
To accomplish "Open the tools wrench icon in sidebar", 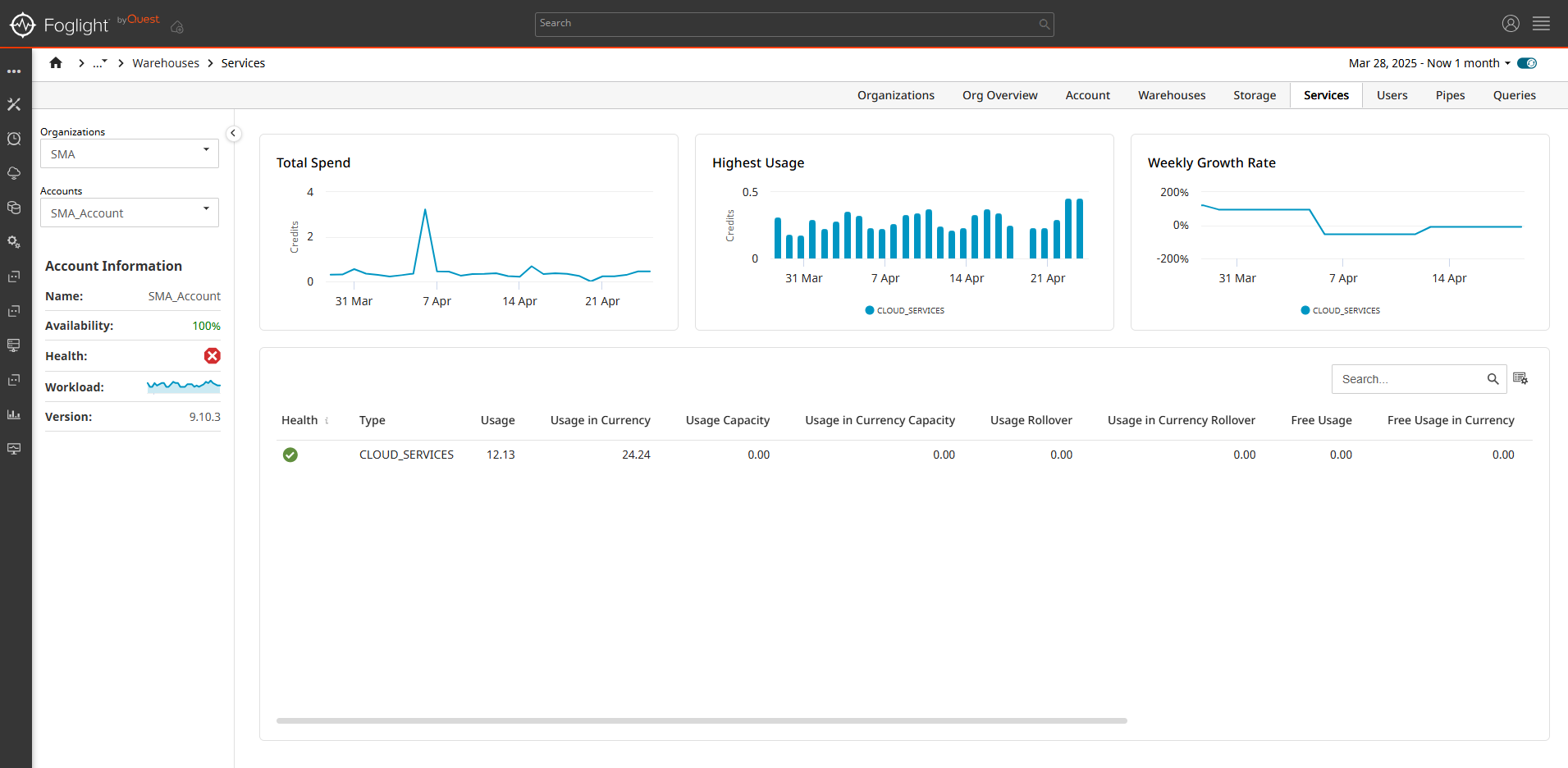I will click(14, 104).
